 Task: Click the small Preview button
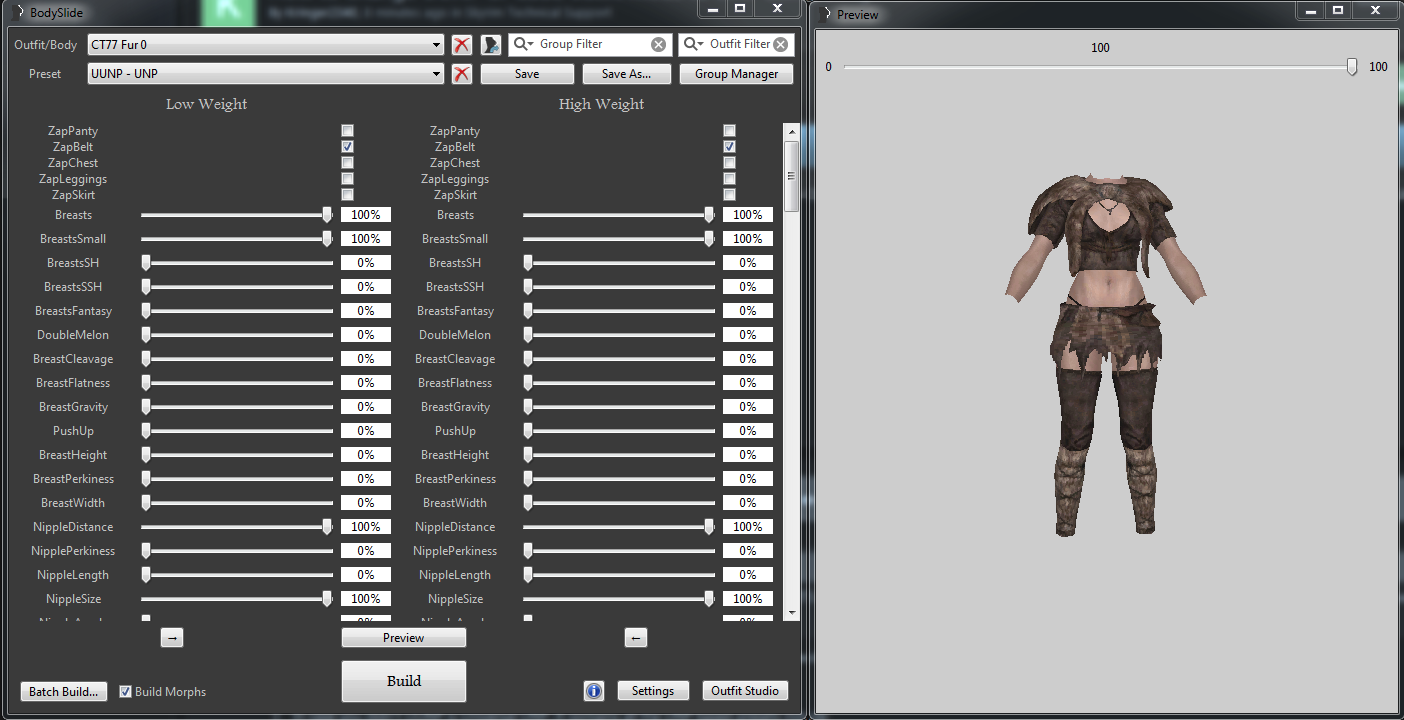[404, 638]
